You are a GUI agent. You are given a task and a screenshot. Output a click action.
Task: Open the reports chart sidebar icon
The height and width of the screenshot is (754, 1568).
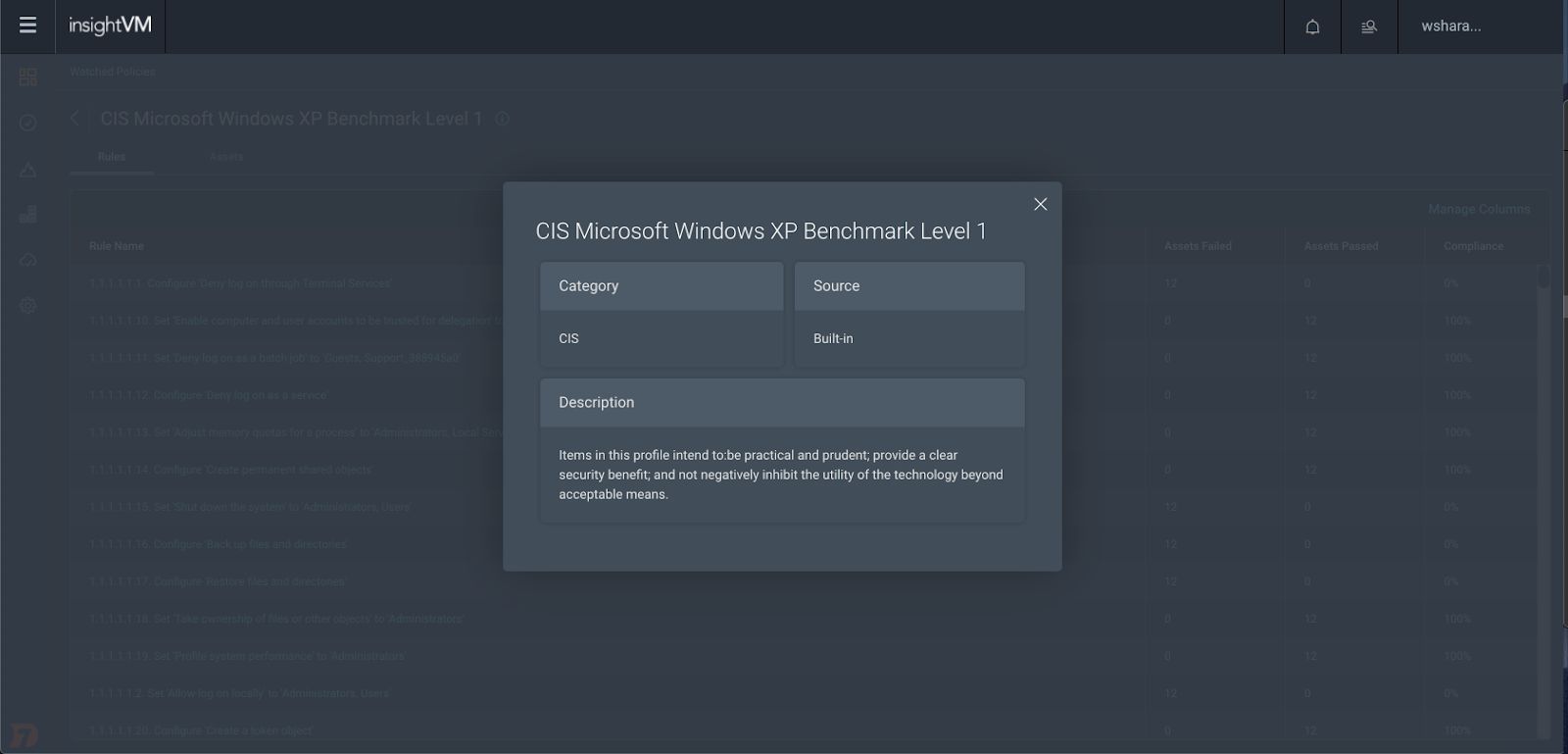[27, 214]
